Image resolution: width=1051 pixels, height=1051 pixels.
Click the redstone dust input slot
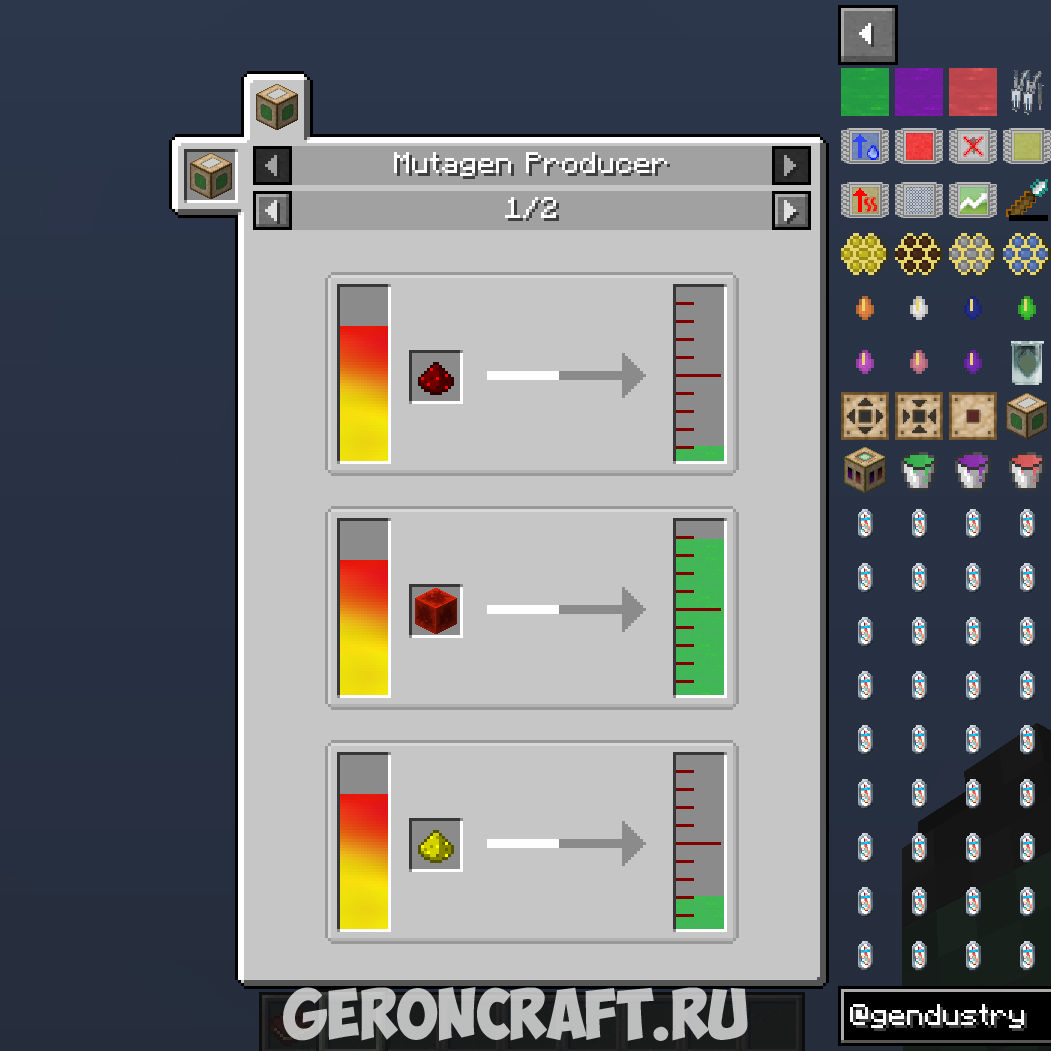436,376
